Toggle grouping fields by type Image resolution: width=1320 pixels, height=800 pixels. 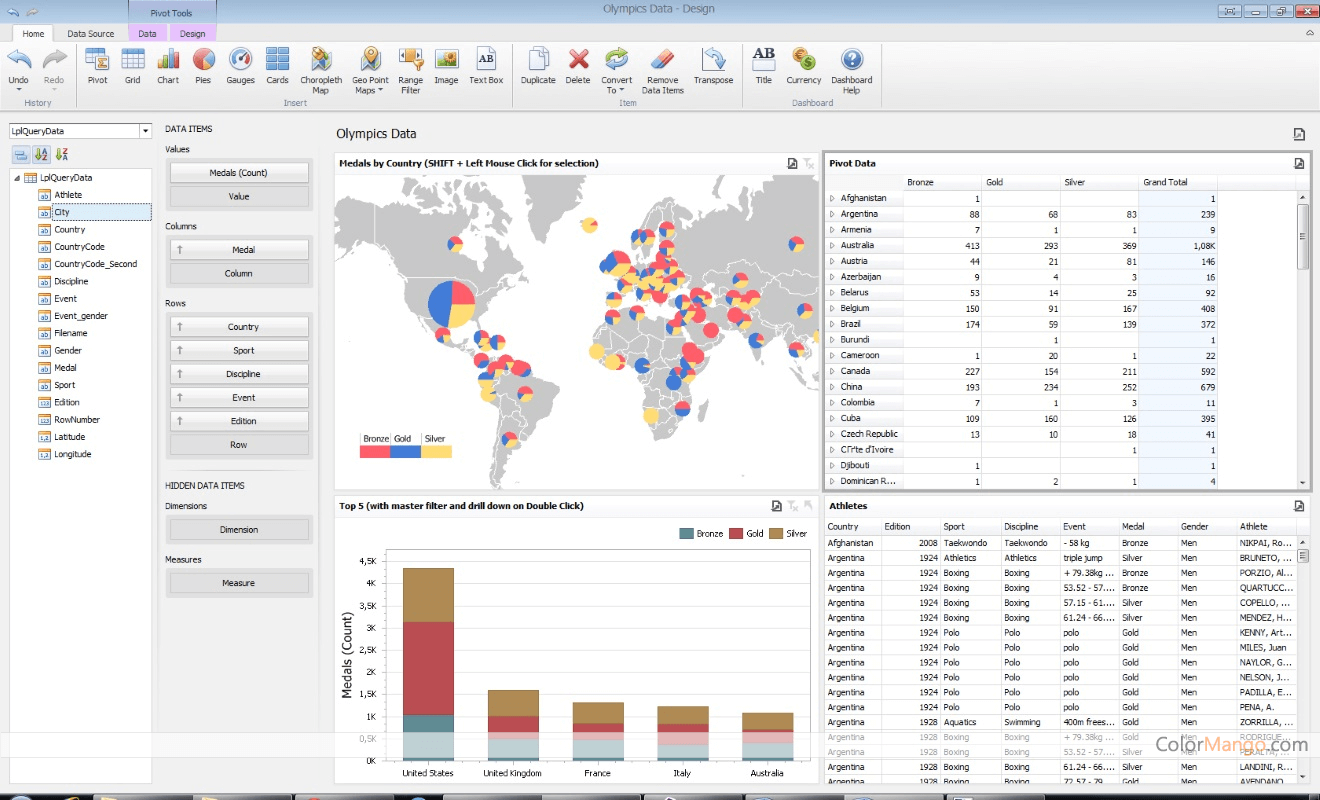point(20,154)
